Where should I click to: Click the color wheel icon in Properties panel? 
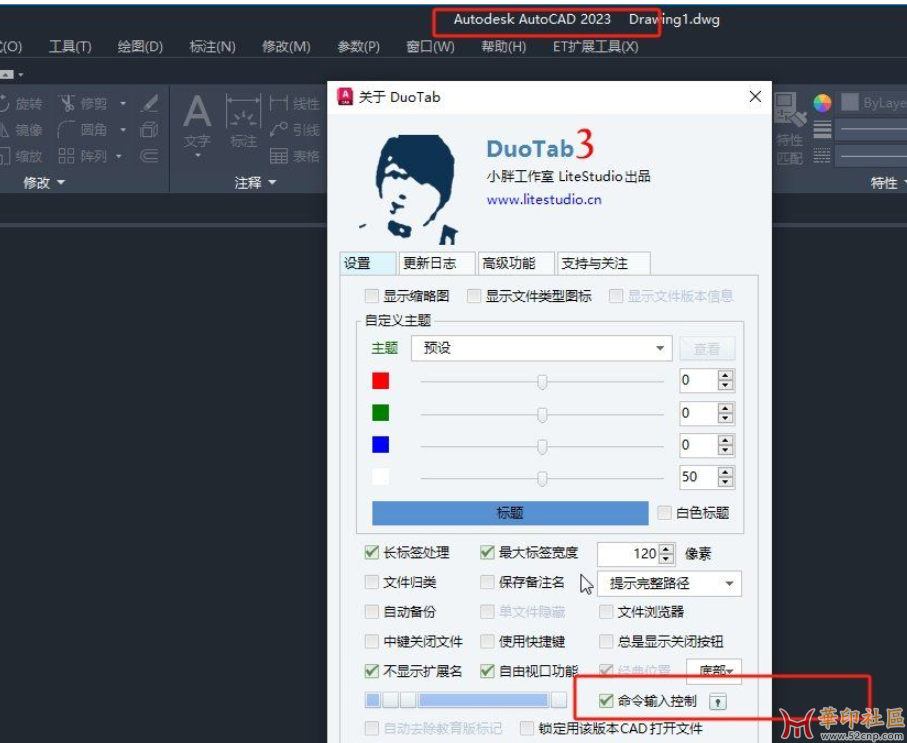click(x=822, y=103)
